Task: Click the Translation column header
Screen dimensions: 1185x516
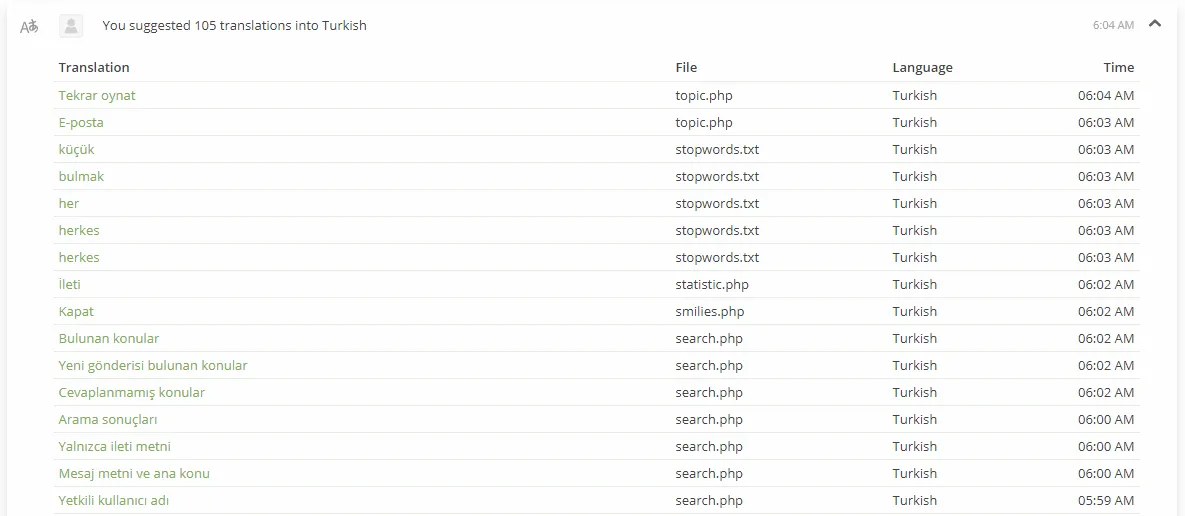Action: coord(94,67)
